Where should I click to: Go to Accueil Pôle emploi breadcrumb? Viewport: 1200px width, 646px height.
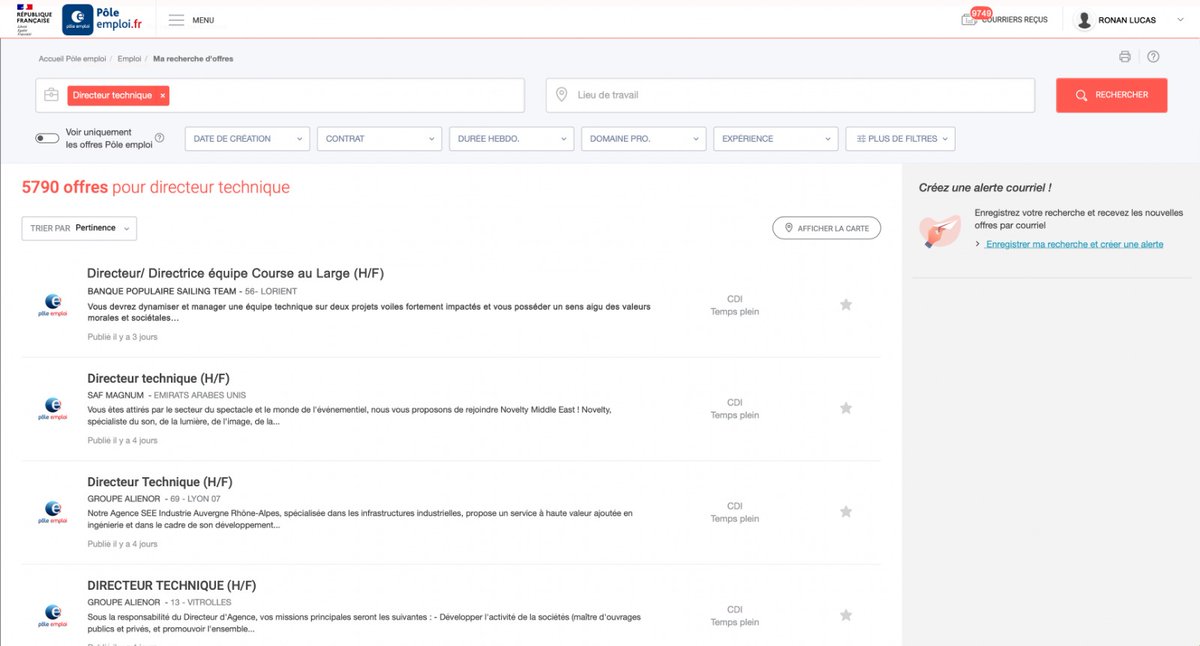[x=72, y=59]
